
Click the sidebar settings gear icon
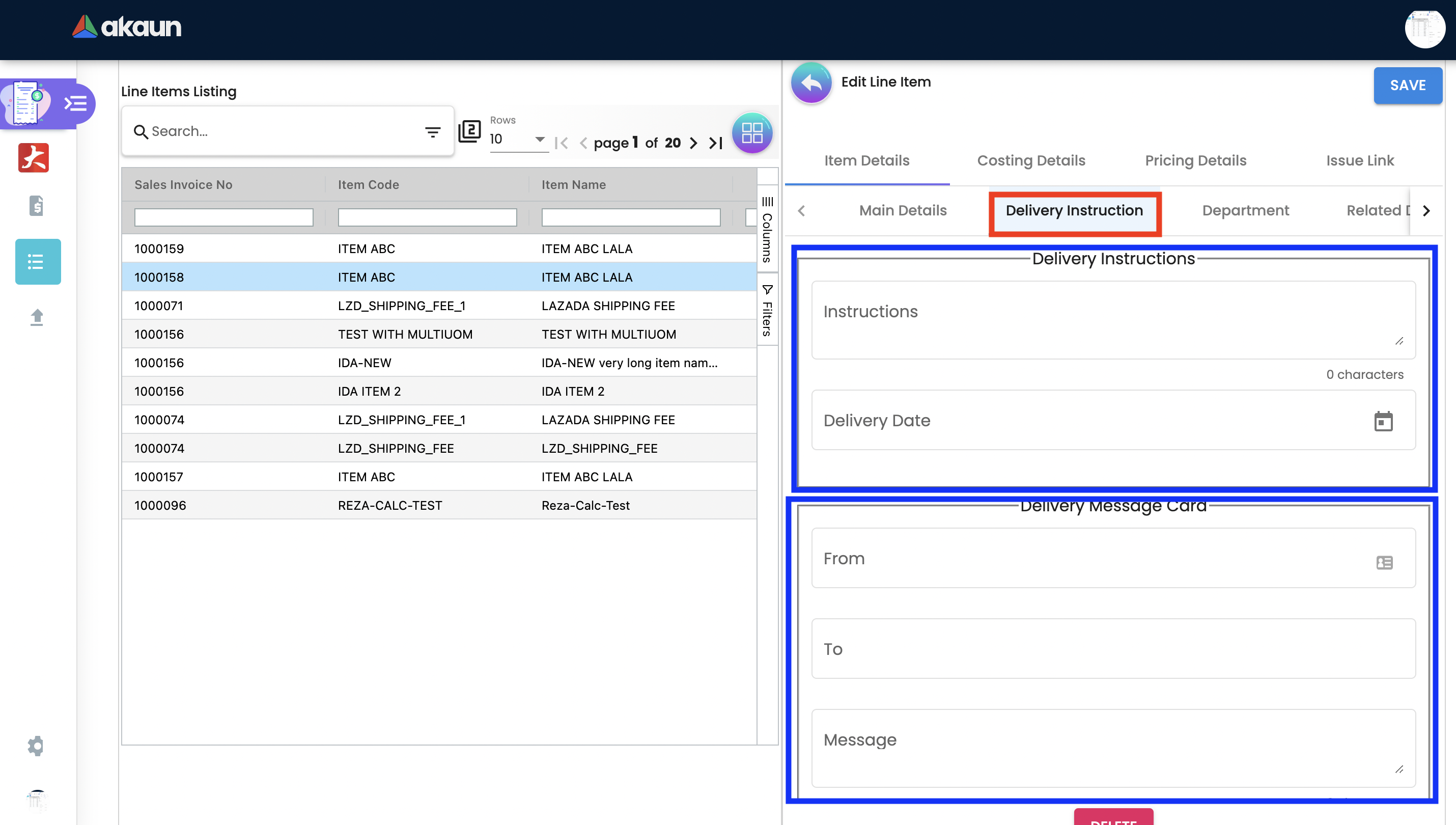(x=36, y=746)
